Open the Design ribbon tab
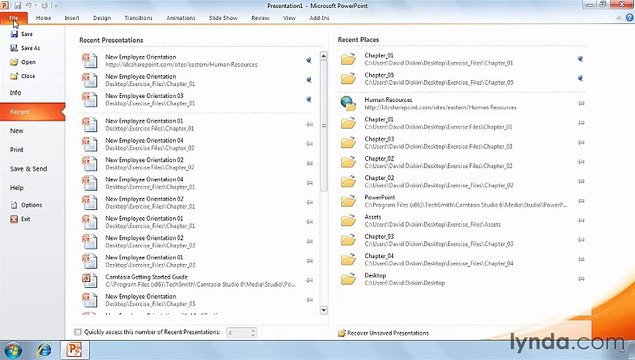Image resolution: width=635 pixels, height=360 pixels. coord(102,18)
